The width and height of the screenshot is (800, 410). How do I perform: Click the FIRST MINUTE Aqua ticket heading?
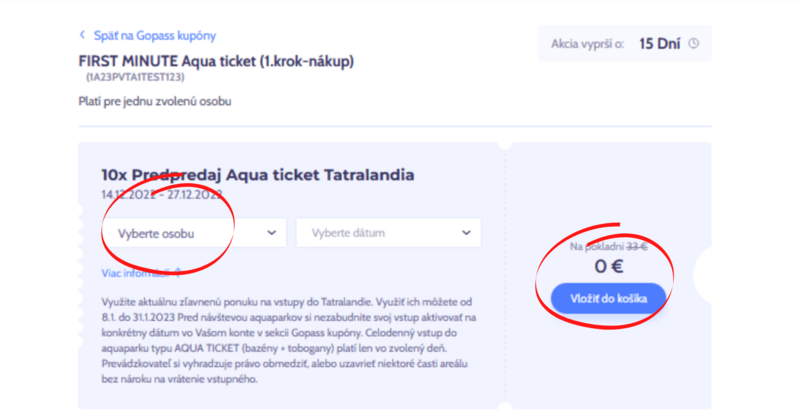click(x=216, y=61)
